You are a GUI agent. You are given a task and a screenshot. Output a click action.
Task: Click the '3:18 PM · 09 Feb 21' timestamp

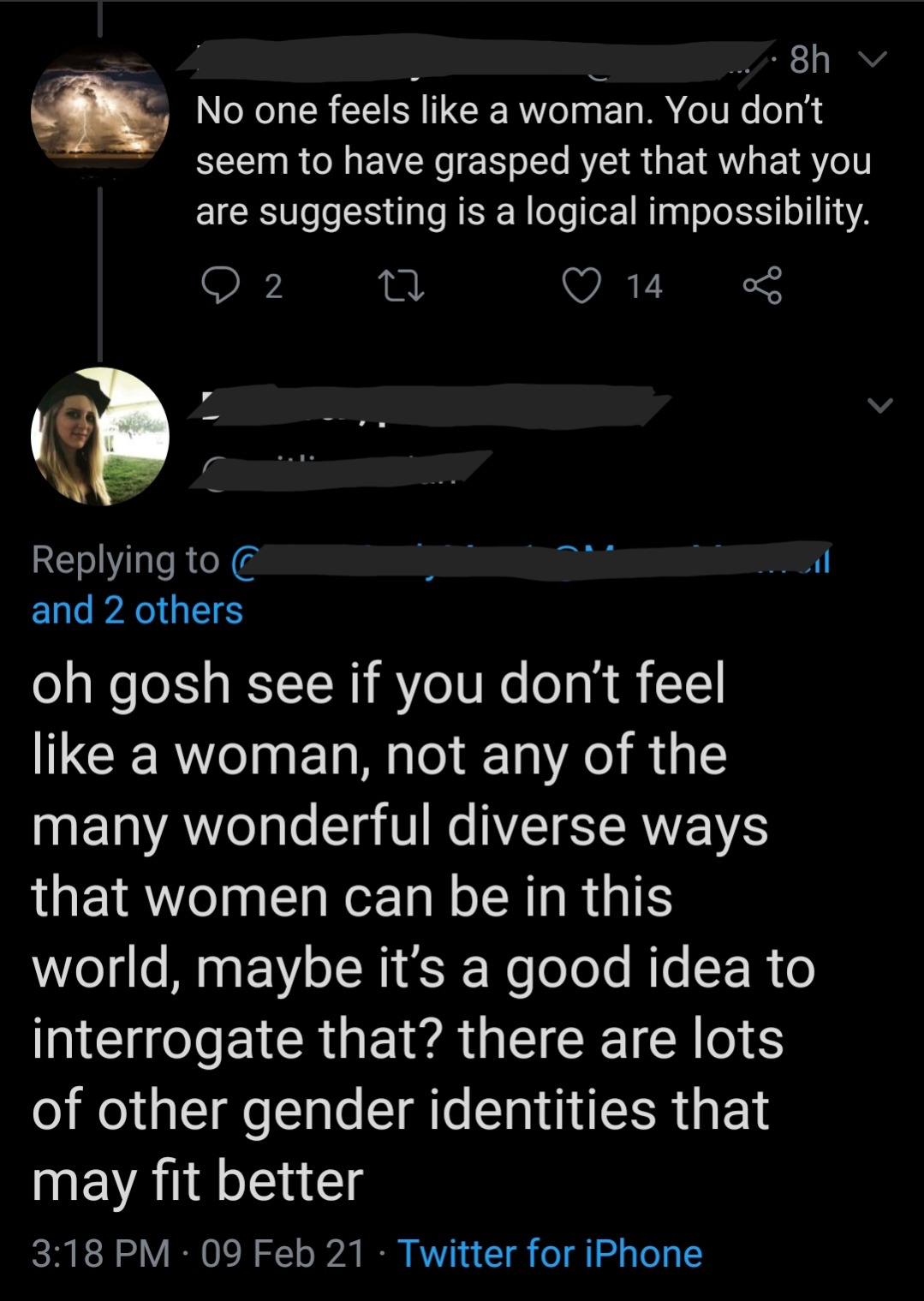(199, 1253)
